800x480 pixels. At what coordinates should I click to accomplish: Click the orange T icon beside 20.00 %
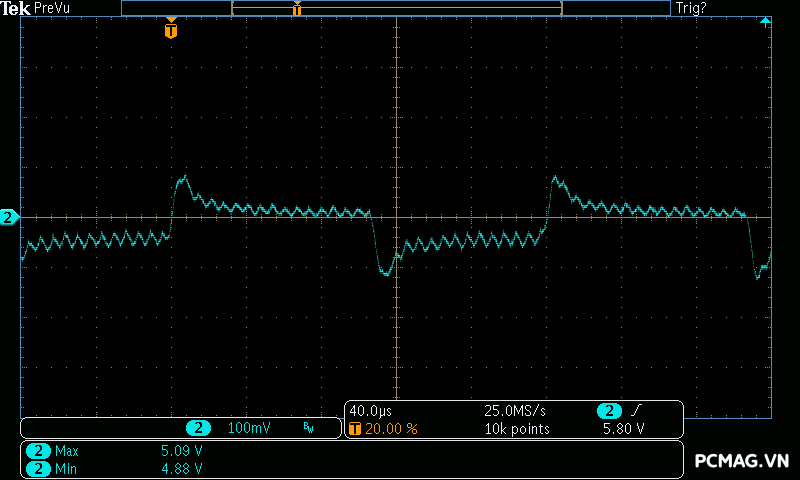(x=355, y=428)
